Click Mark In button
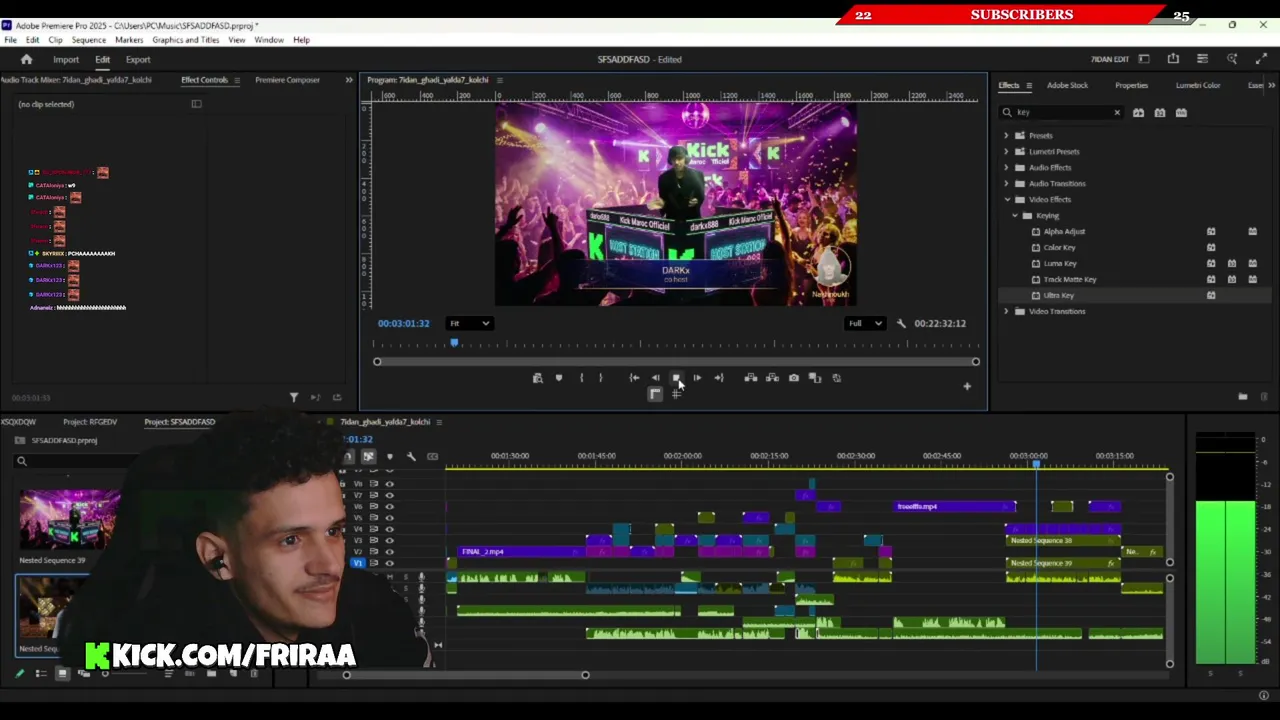 pyautogui.click(x=581, y=378)
